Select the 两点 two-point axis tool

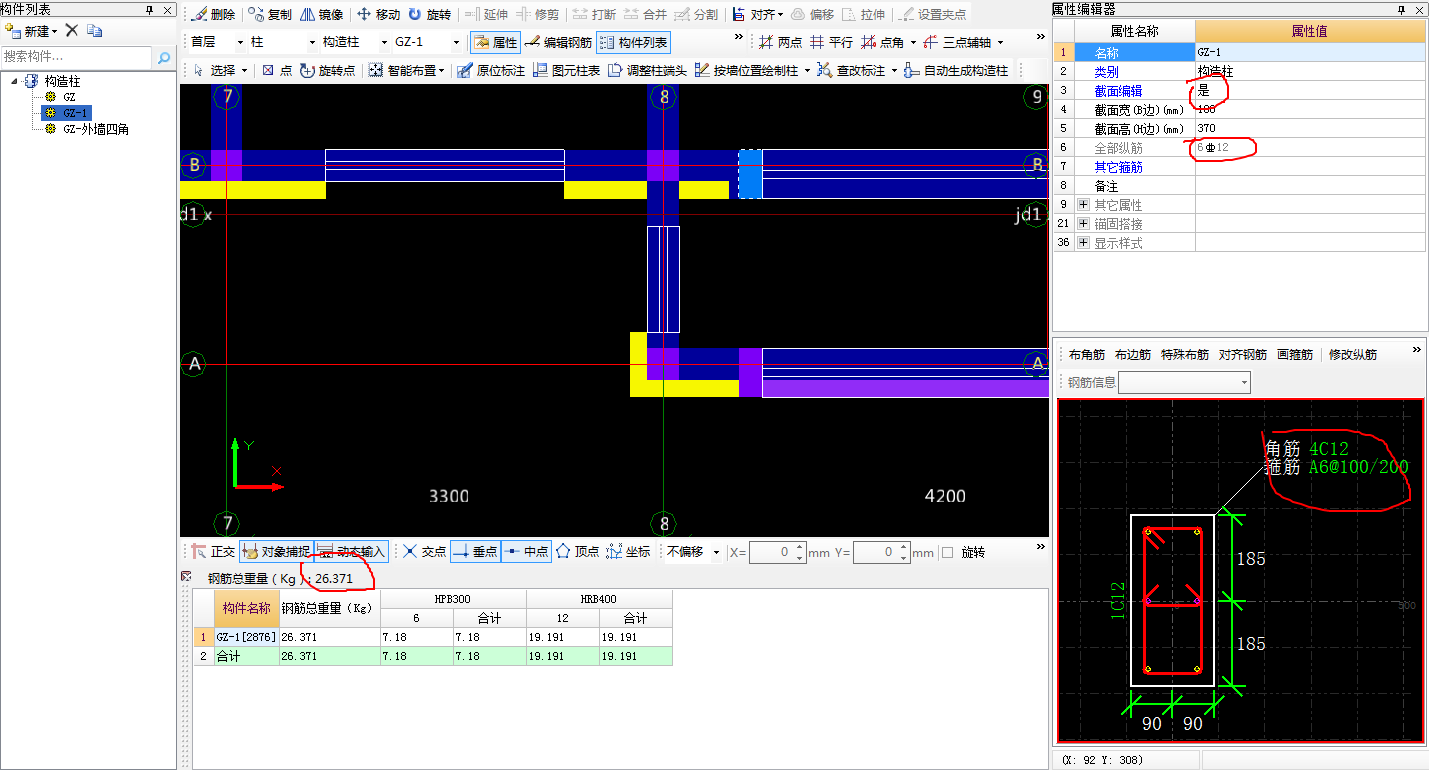780,43
